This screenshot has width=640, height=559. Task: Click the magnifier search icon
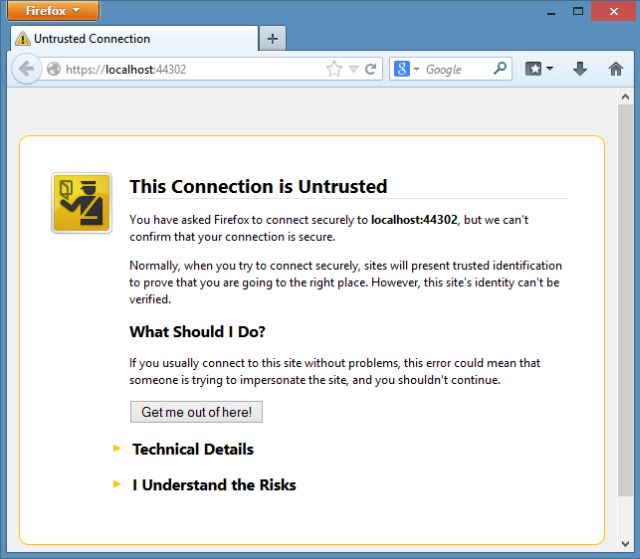pyautogui.click(x=500, y=68)
